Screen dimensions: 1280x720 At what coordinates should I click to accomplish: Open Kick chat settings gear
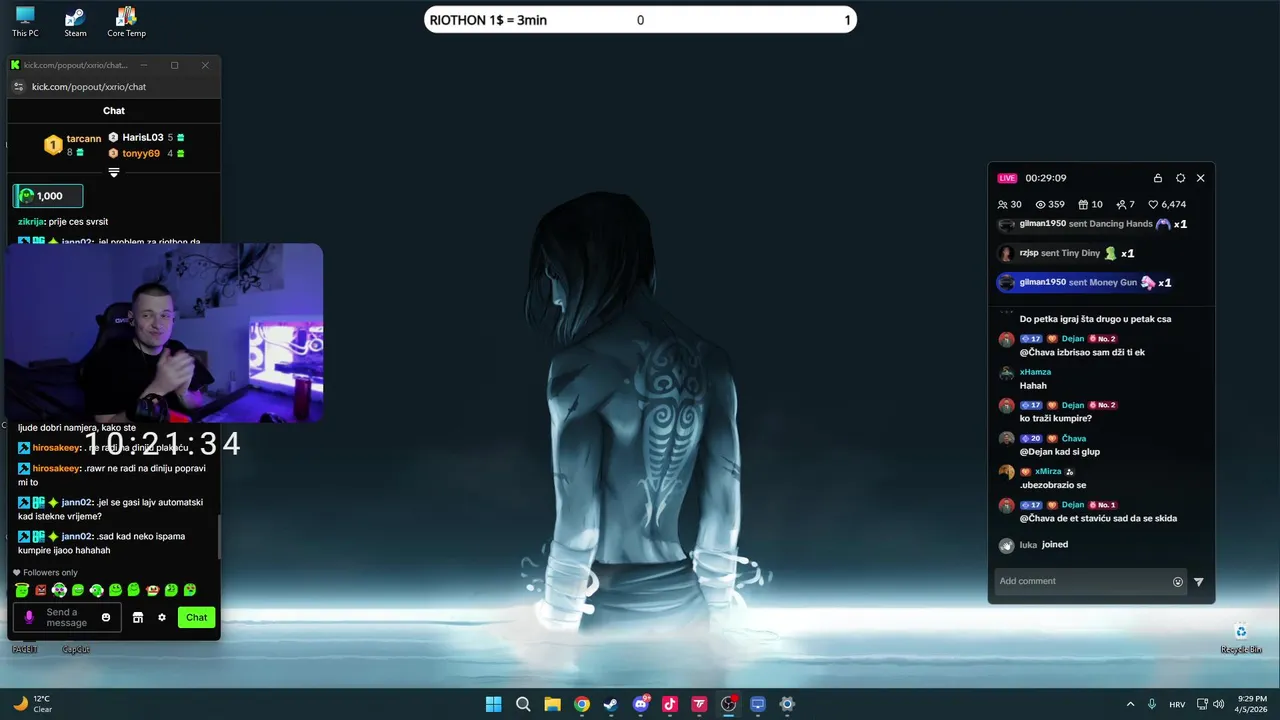tap(162, 617)
